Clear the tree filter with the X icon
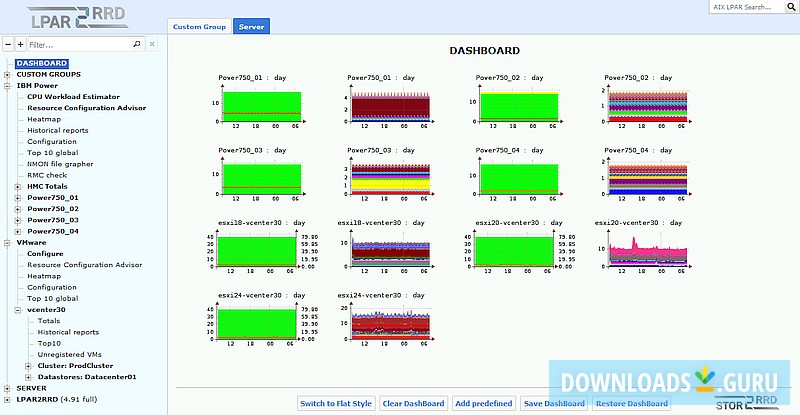 click(x=152, y=44)
